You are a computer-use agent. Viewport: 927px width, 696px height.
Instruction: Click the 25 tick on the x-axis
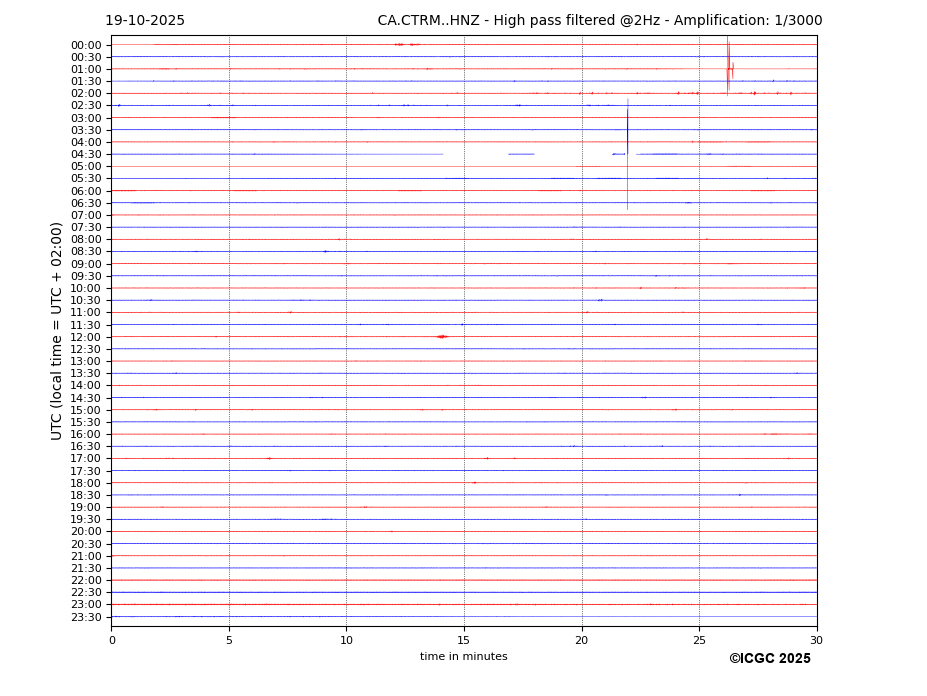pos(699,640)
